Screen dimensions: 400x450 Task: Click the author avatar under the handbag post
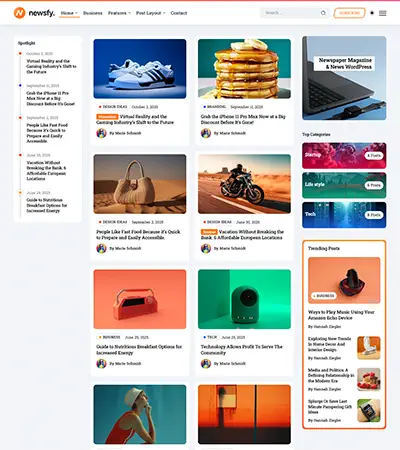(101, 248)
